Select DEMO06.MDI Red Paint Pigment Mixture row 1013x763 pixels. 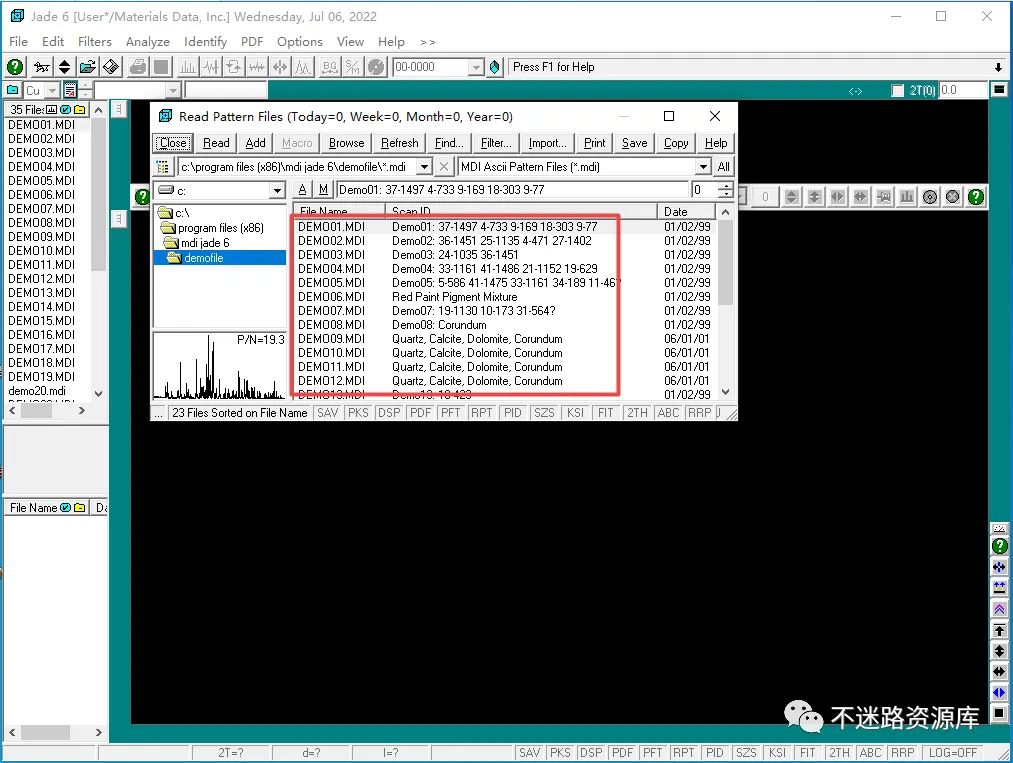[x=504, y=297]
